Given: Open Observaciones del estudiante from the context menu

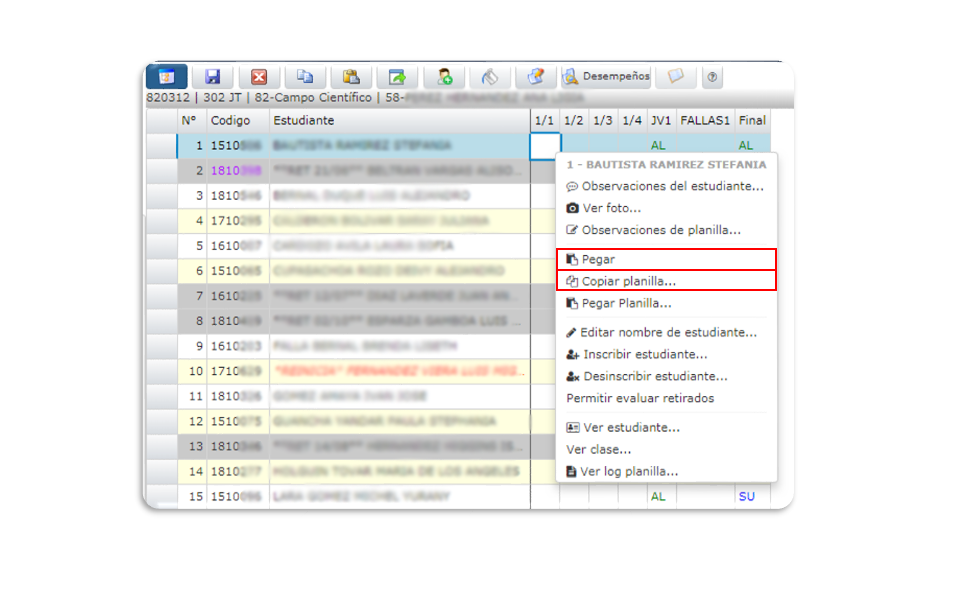Looking at the screenshot, I should click(x=665, y=186).
